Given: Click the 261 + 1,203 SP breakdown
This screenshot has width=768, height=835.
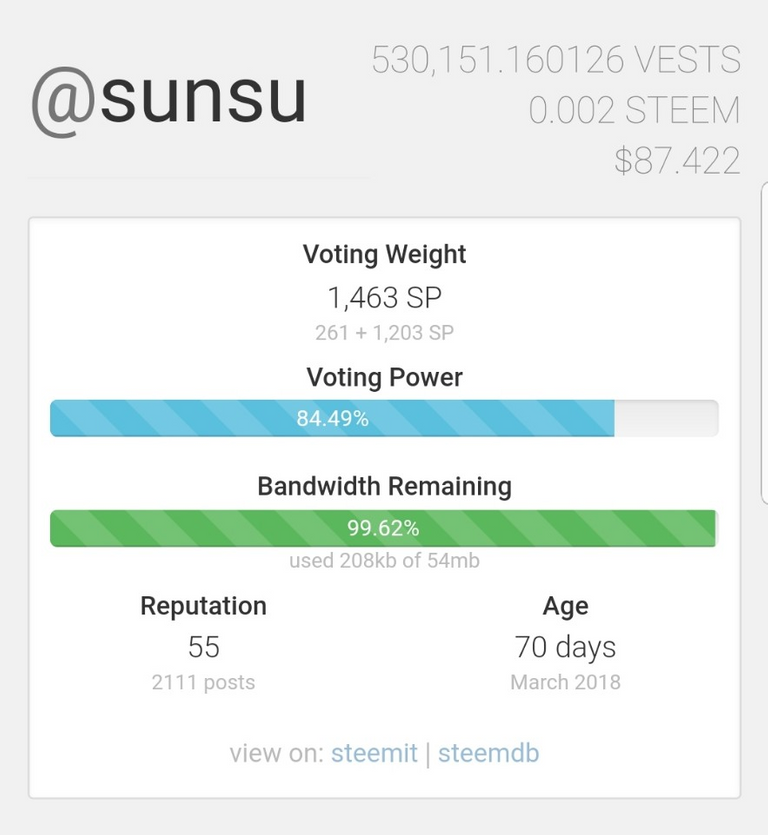Looking at the screenshot, I should [x=384, y=333].
